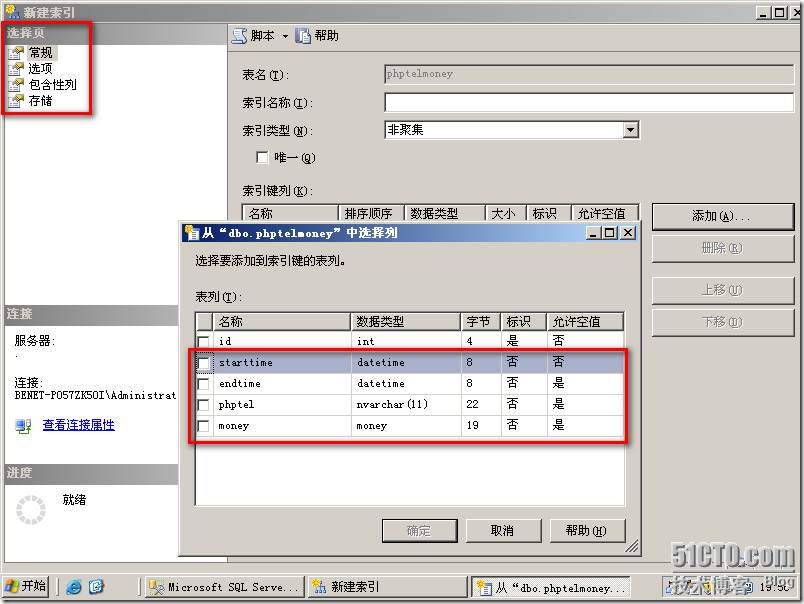Screen dimensions: 804x604
Task: Open the 查看连接属性 link
Action: tap(78, 425)
